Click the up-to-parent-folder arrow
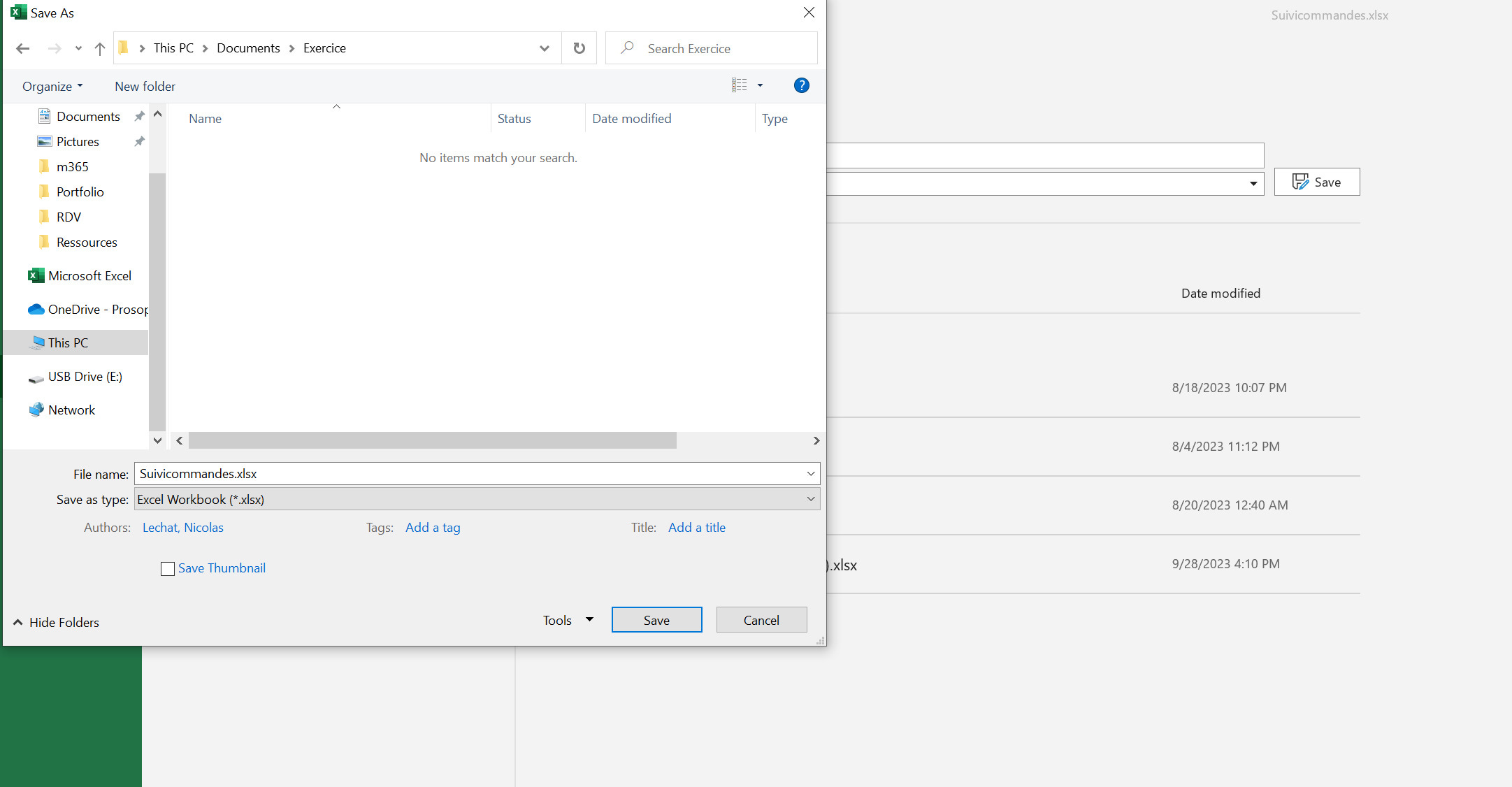1512x787 pixels. (99, 48)
